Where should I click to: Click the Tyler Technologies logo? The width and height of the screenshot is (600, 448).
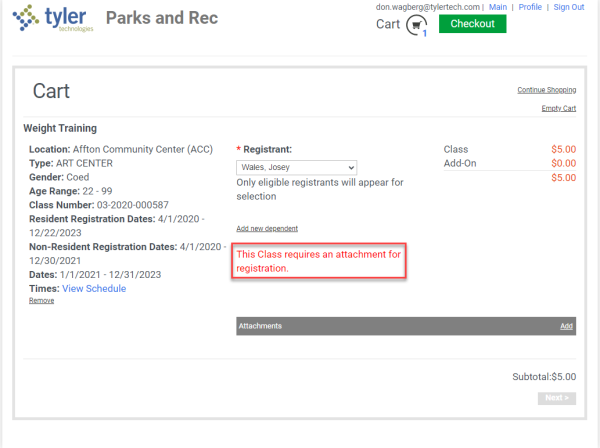point(54,18)
